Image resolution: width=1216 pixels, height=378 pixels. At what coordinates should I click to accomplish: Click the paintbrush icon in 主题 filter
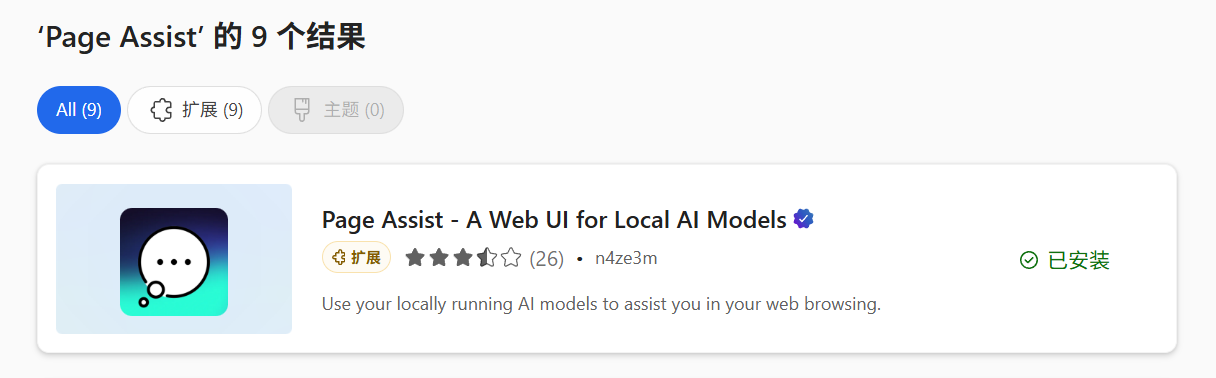click(301, 110)
